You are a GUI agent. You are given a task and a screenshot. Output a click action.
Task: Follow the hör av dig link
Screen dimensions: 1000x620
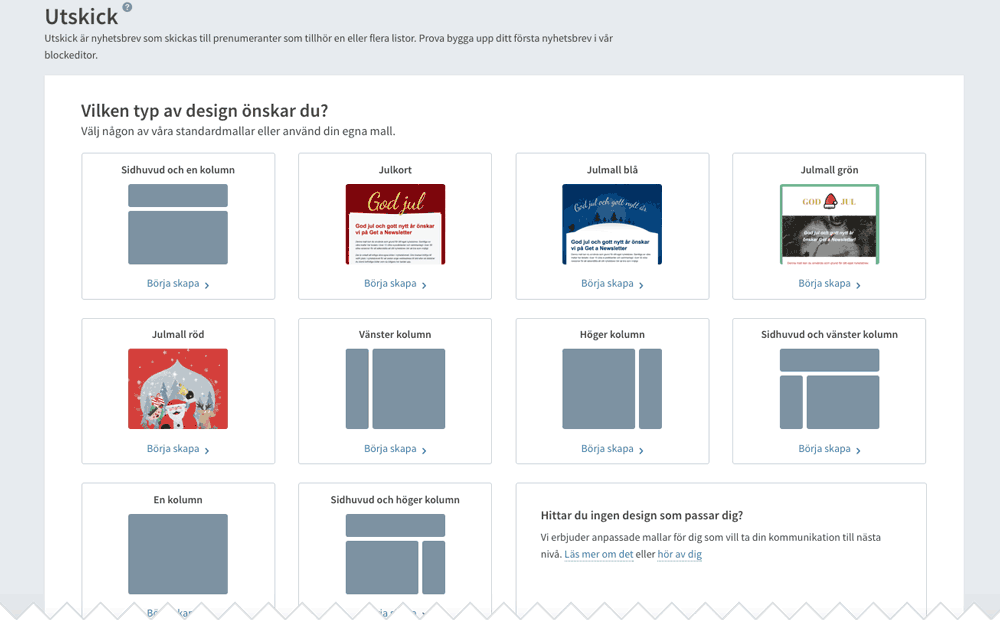point(679,554)
